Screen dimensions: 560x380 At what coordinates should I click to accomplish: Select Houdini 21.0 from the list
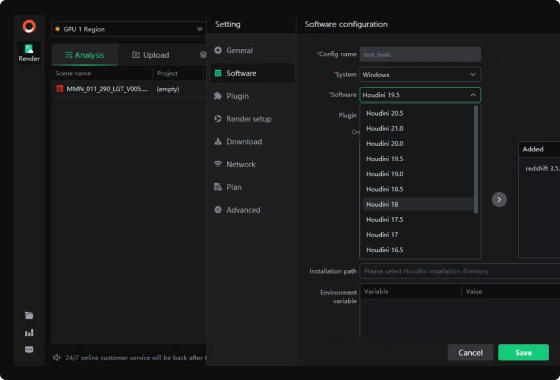click(418, 128)
